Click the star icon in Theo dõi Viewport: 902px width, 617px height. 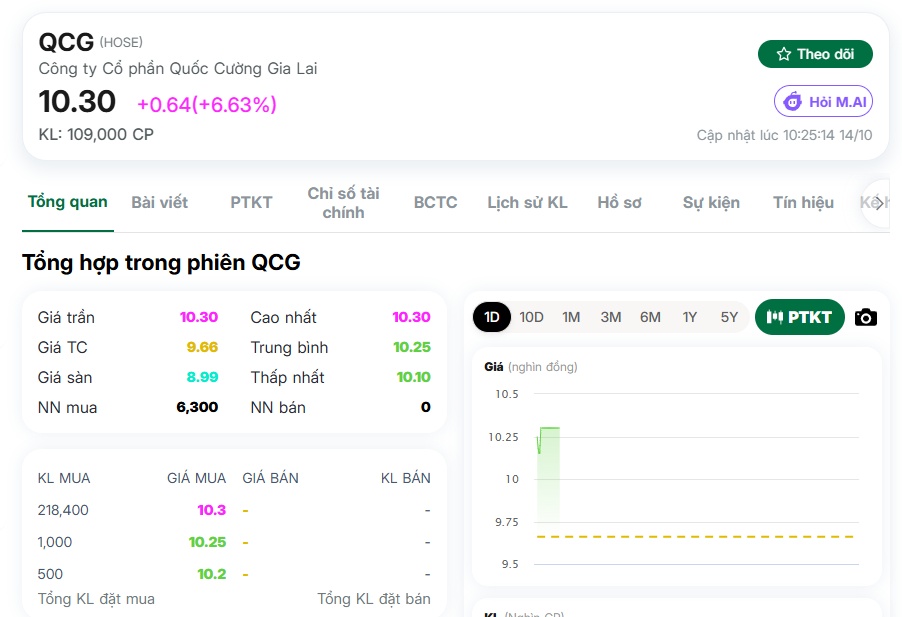[783, 54]
